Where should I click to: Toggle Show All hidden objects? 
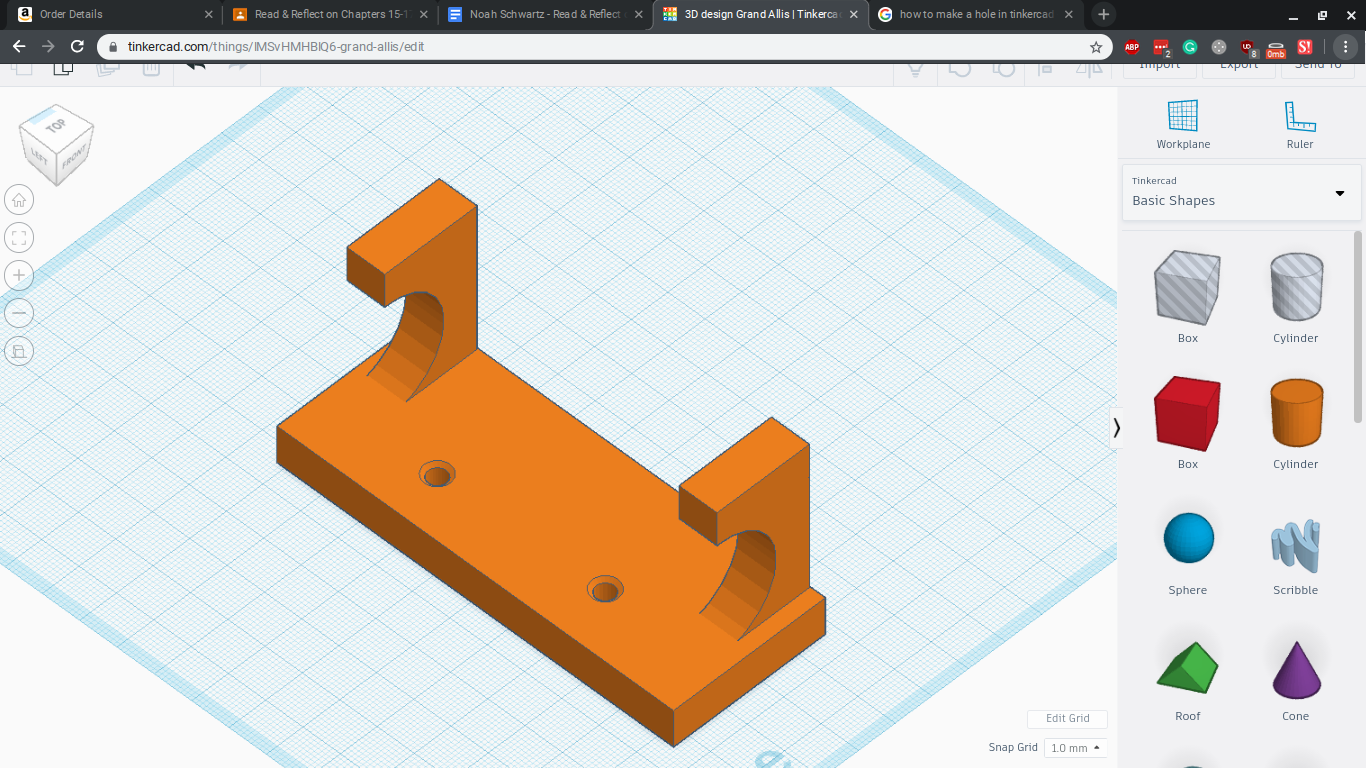914,70
